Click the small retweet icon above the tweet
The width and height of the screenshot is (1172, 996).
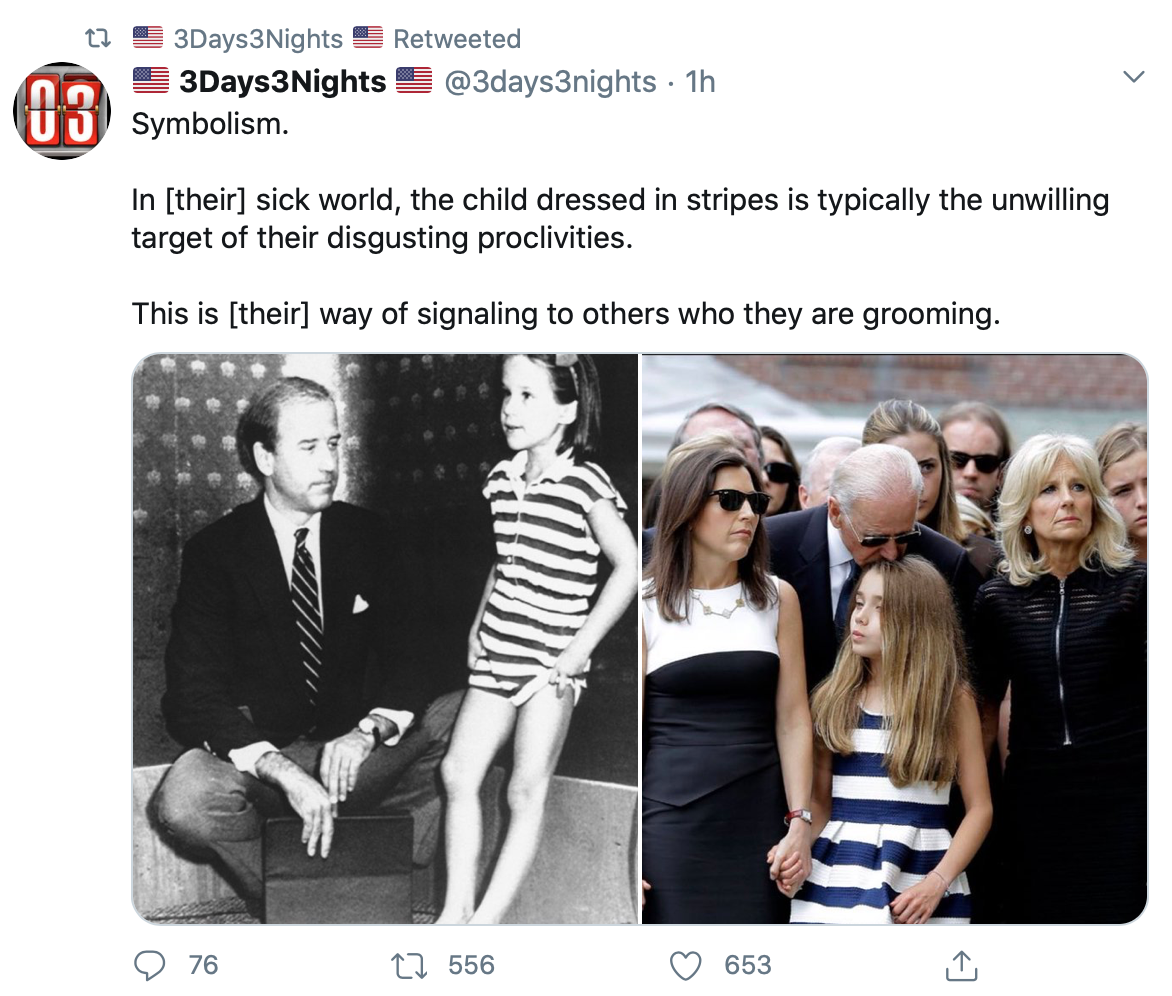point(97,39)
